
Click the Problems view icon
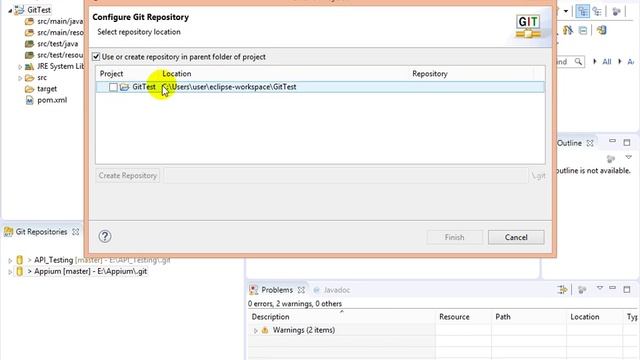[x=253, y=290]
